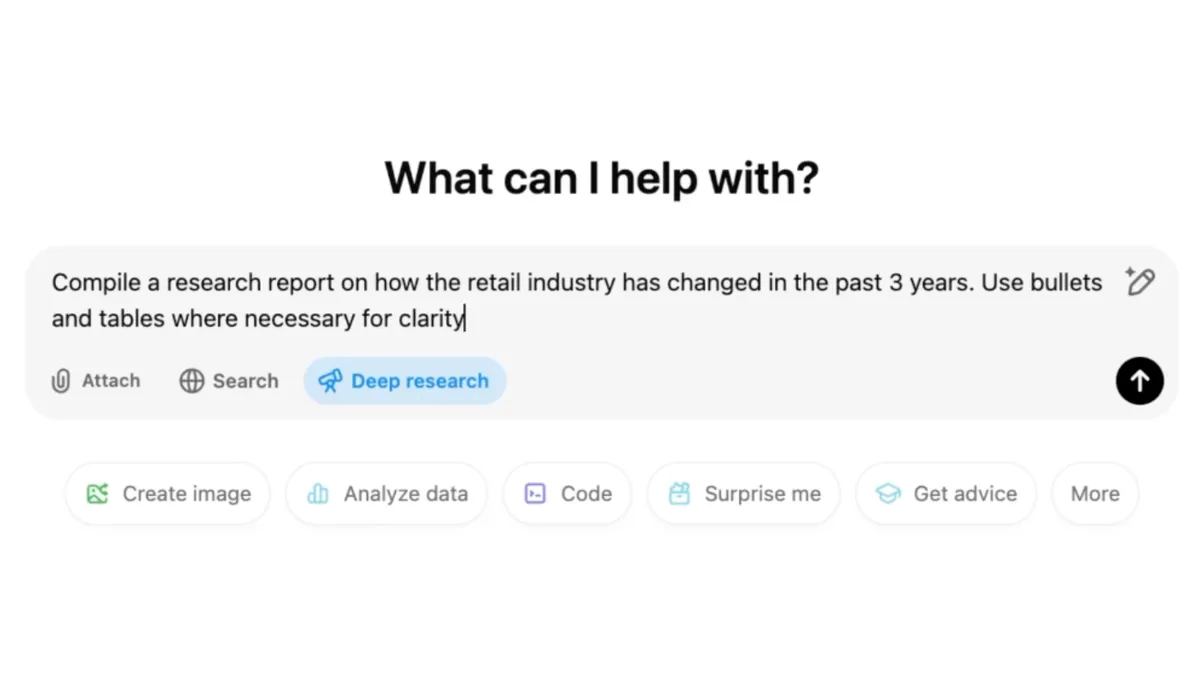Click the Analyze data bar chart icon
The height and width of the screenshot is (675, 1200).
tap(318, 493)
